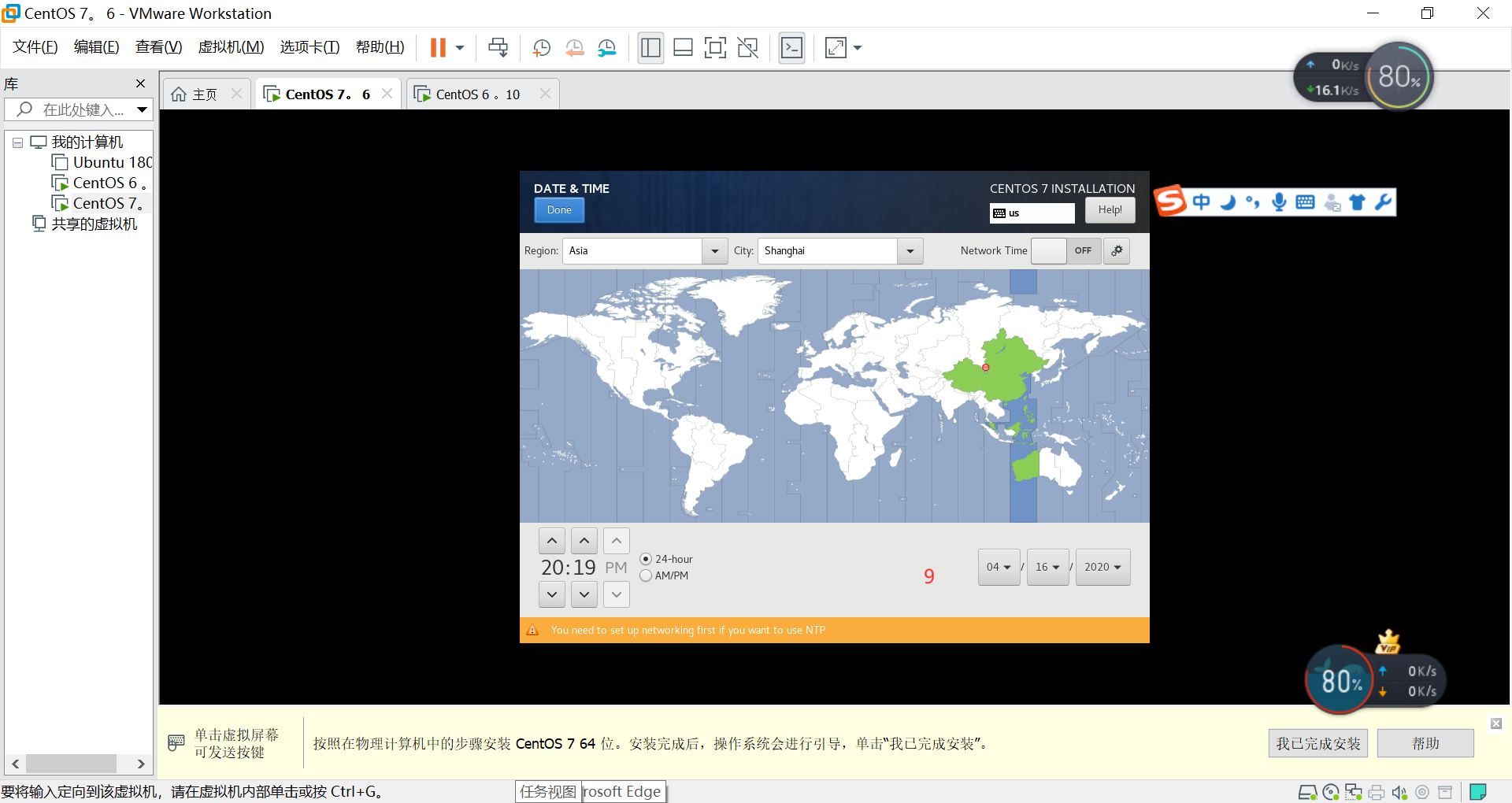Select 共享的虚拟机 in the library tree
This screenshot has height=803, width=1512.
click(x=84, y=224)
